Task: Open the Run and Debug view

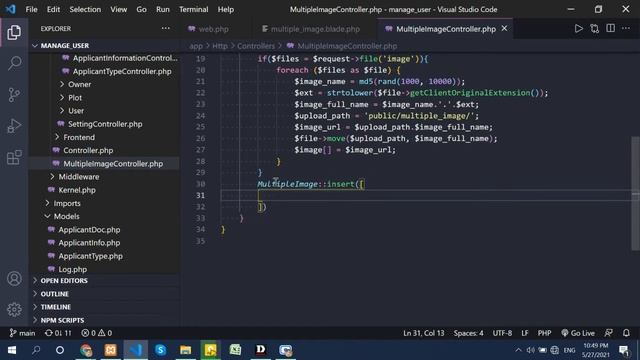Action: (14, 126)
